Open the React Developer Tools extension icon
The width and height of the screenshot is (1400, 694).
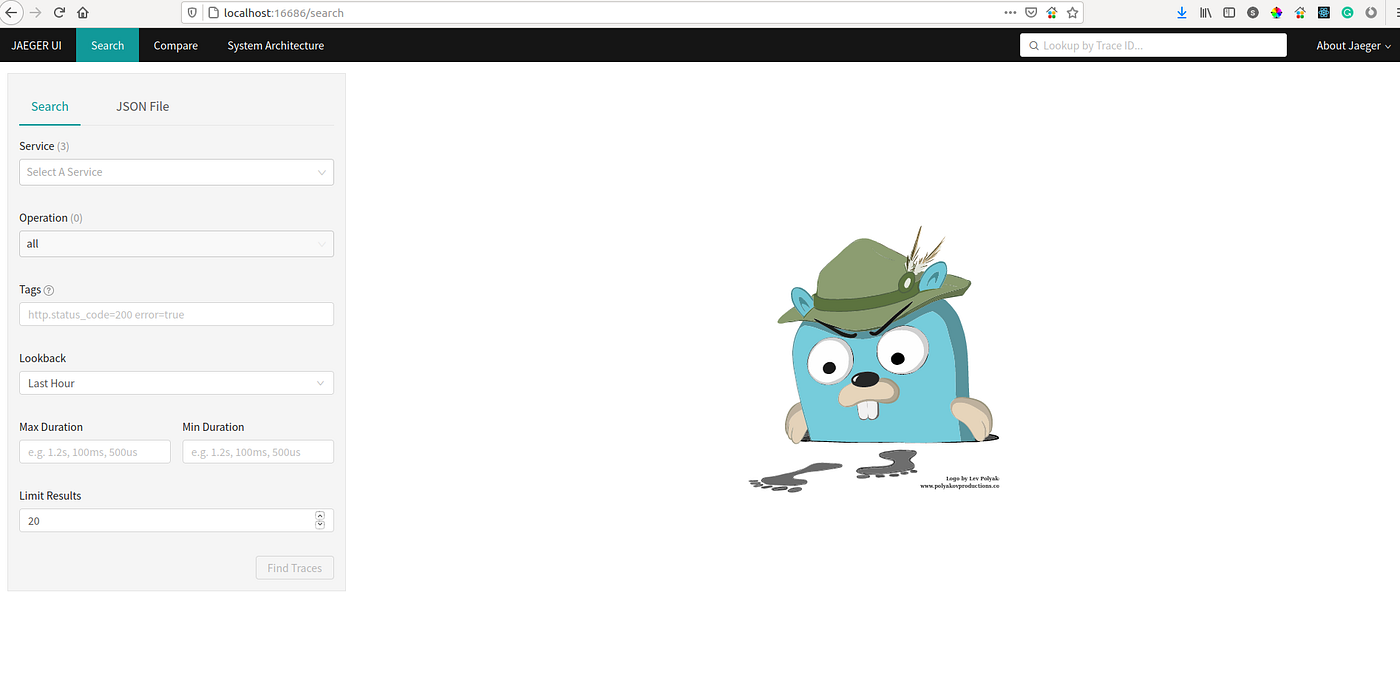1324,13
